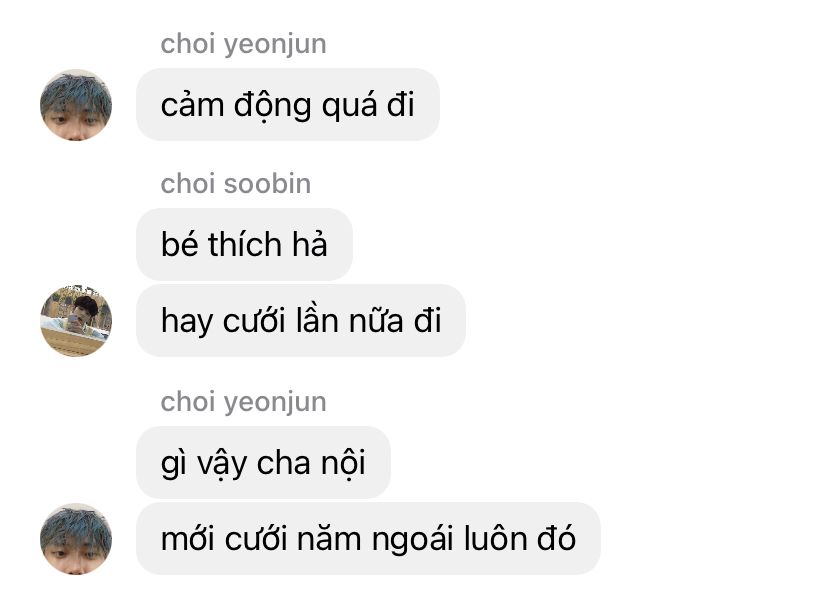828x590 pixels.
Task: Select the 'bé thích hả' message bubble
Action: click(244, 245)
